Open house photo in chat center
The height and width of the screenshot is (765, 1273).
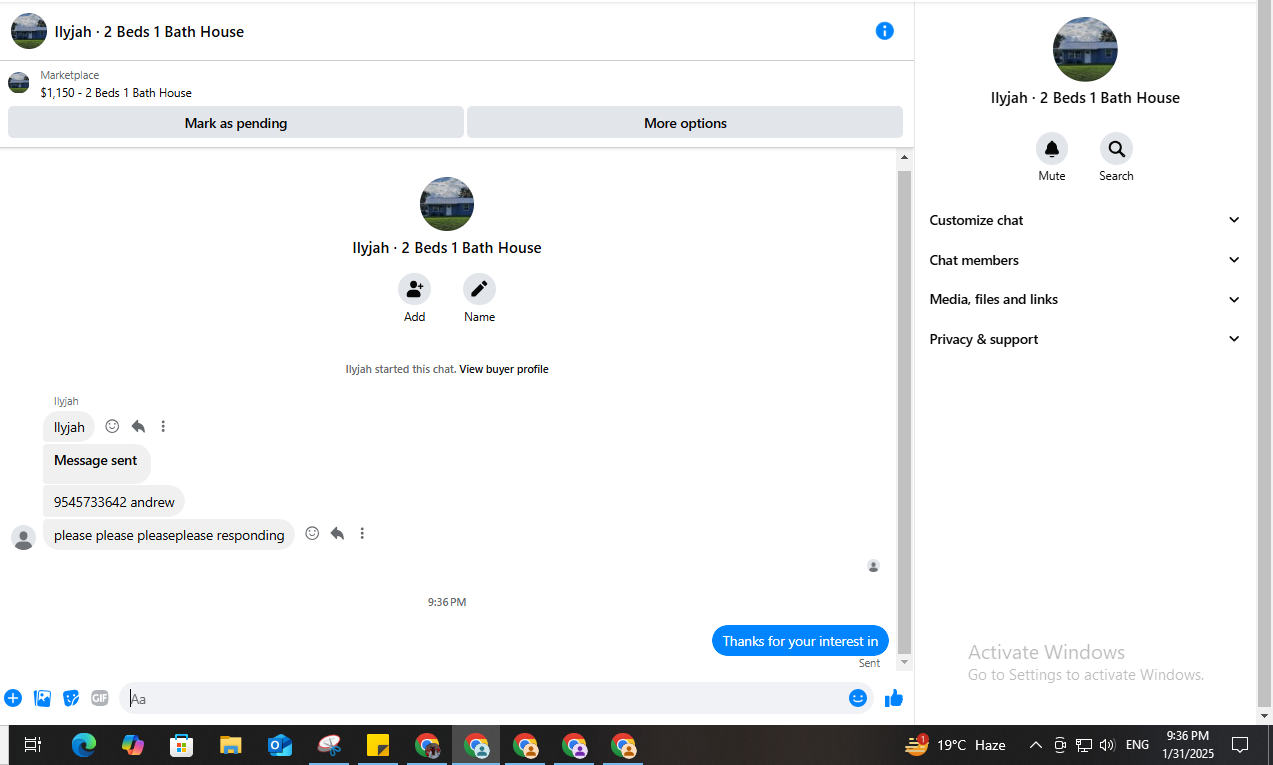pyautogui.click(x=447, y=204)
